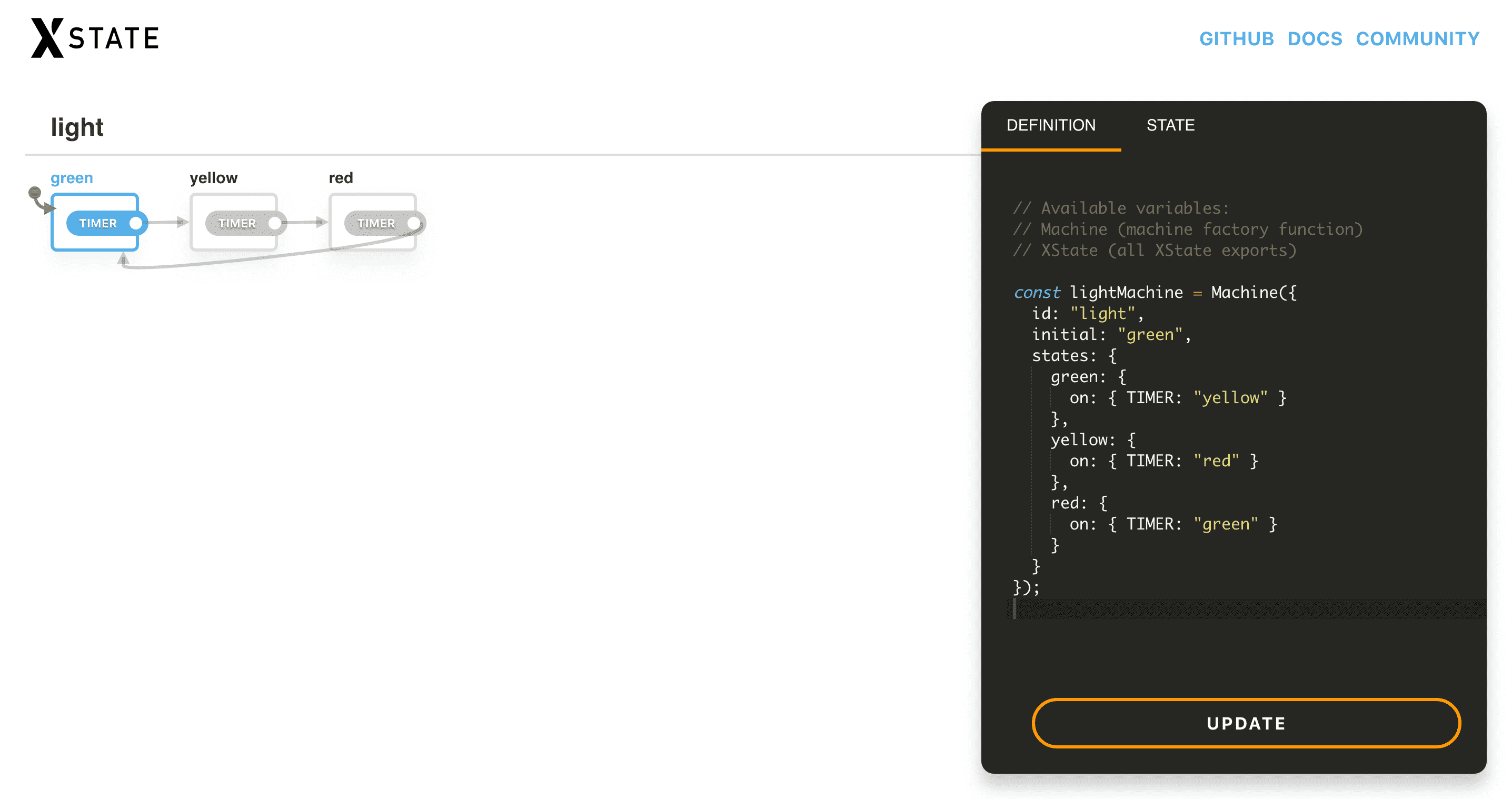The image size is (1512, 799).
Task: Select the DEFINITION tab
Action: pos(1050,125)
